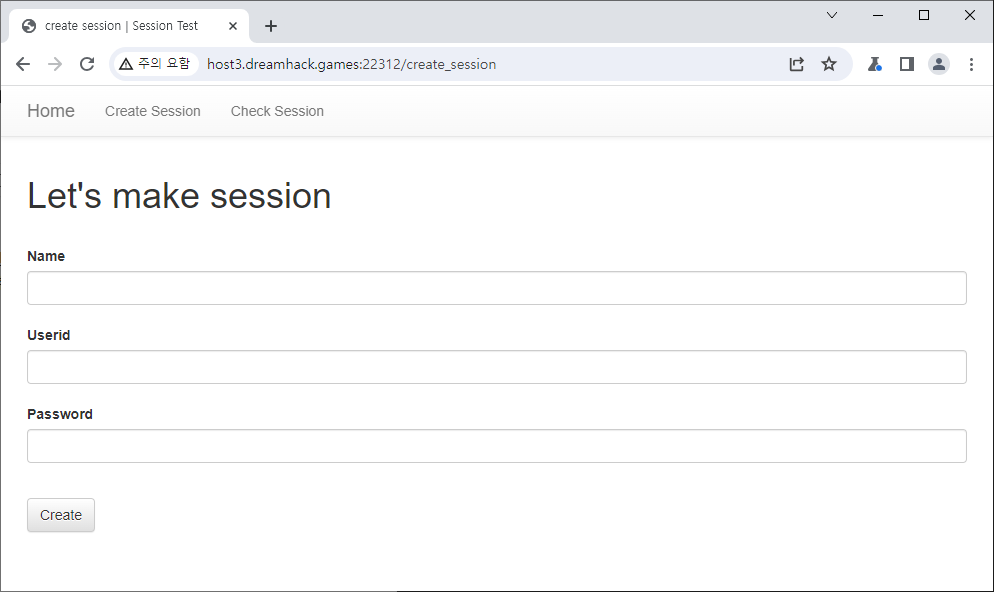Open the Chrome Labs flask icon
The width and height of the screenshot is (994, 592).
click(874, 64)
